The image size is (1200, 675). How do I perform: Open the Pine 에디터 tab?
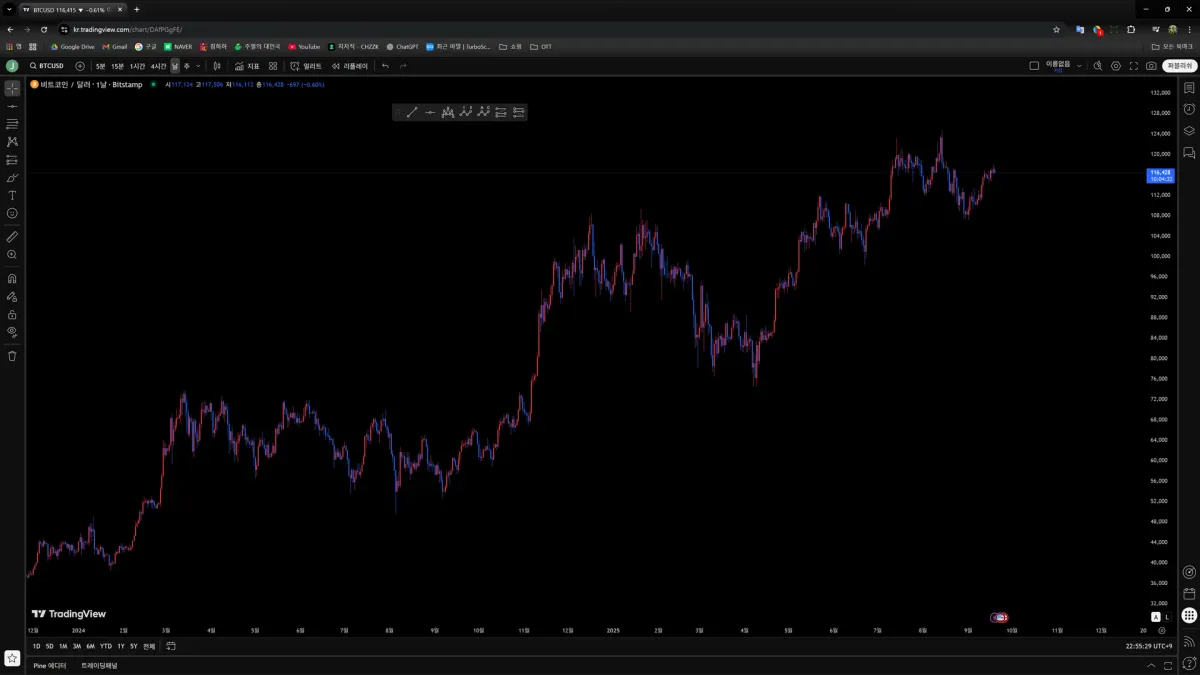tap(50, 665)
